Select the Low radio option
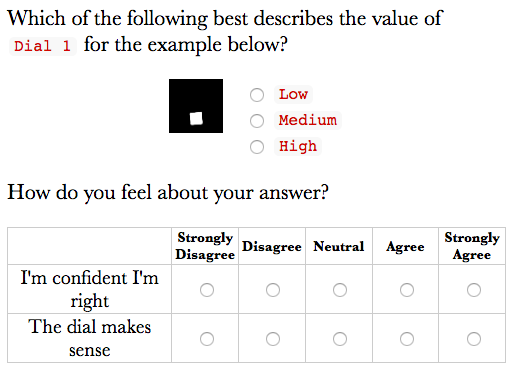 257,95
